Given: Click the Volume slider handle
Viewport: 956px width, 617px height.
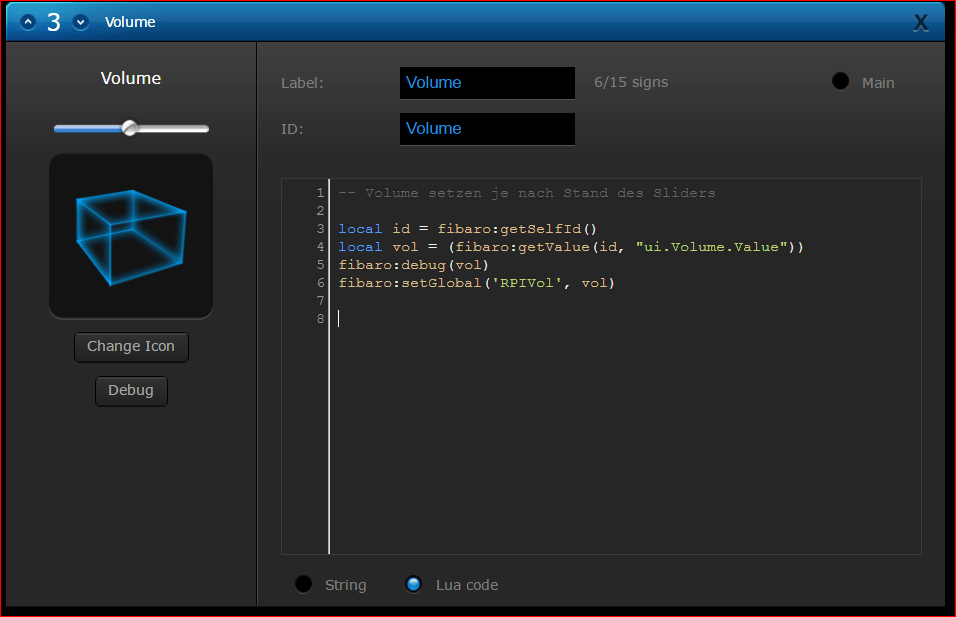Looking at the screenshot, I should [x=129, y=128].
